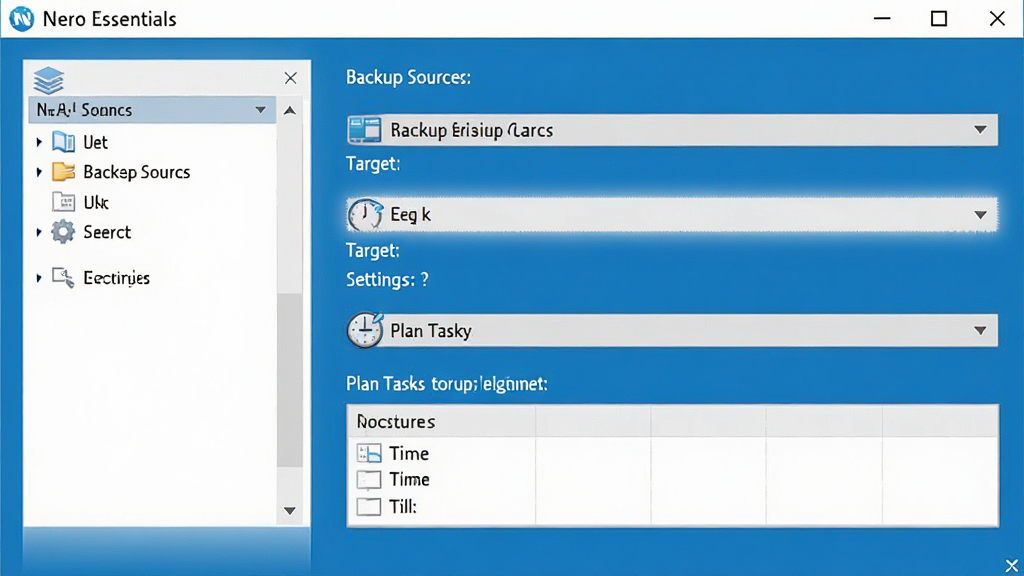Expand the Seerct tree node
1024x576 pixels.
click(x=39, y=232)
